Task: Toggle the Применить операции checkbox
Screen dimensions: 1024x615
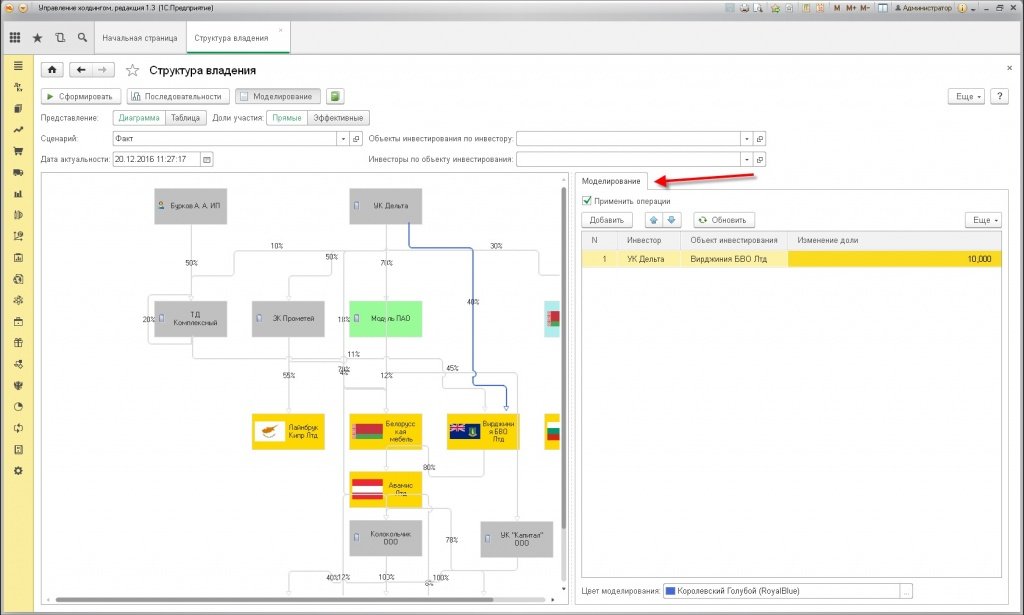Action: coord(586,201)
